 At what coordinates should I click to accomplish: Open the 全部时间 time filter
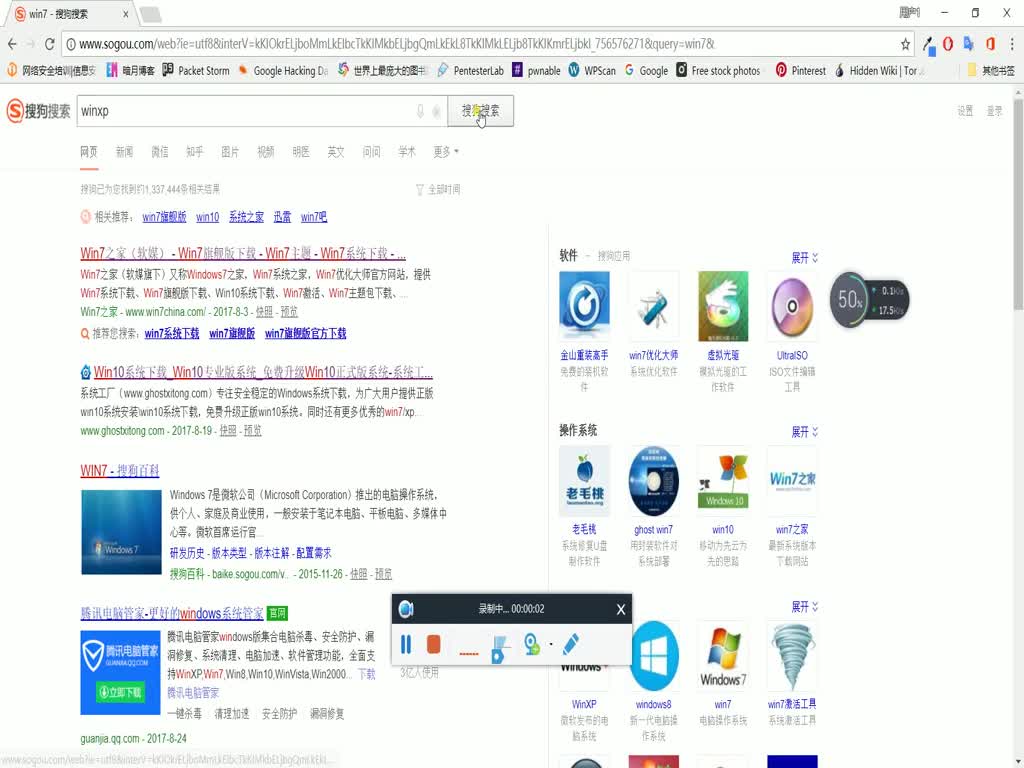pyautogui.click(x=438, y=189)
